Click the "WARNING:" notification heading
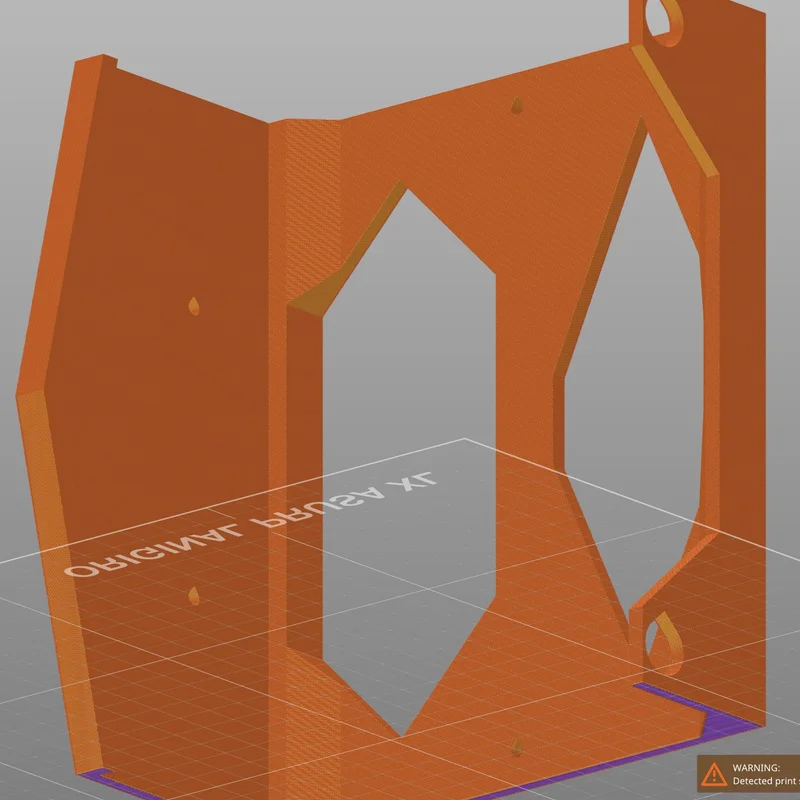 [756, 767]
